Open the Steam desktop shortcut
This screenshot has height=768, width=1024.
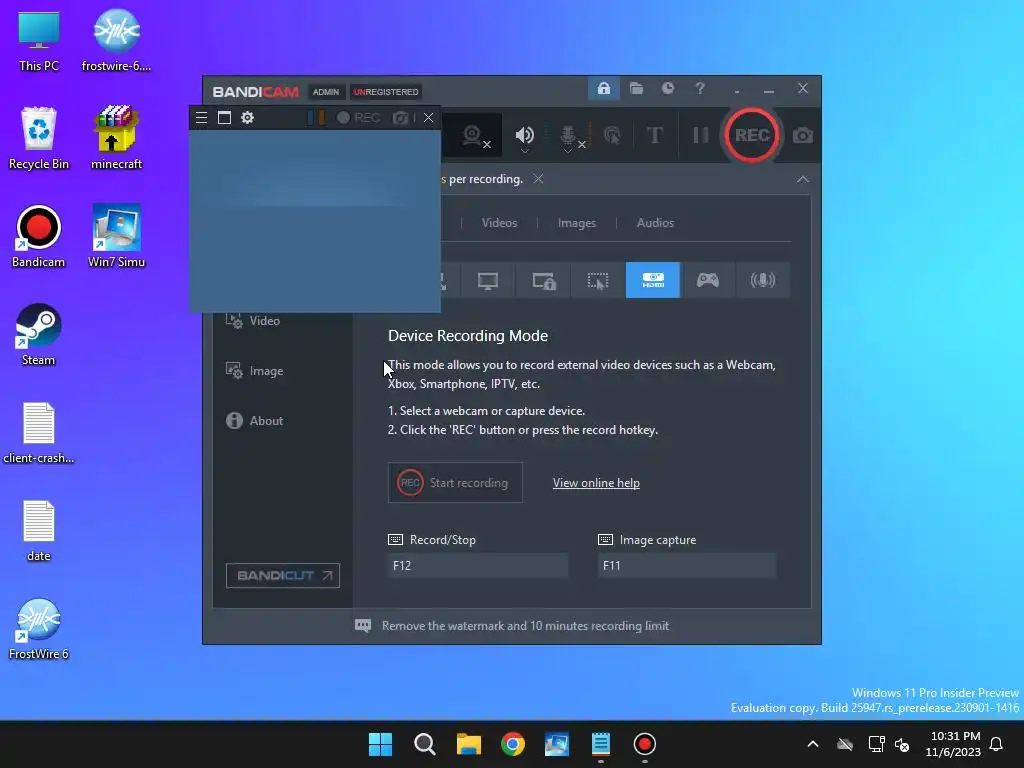click(39, 334)
